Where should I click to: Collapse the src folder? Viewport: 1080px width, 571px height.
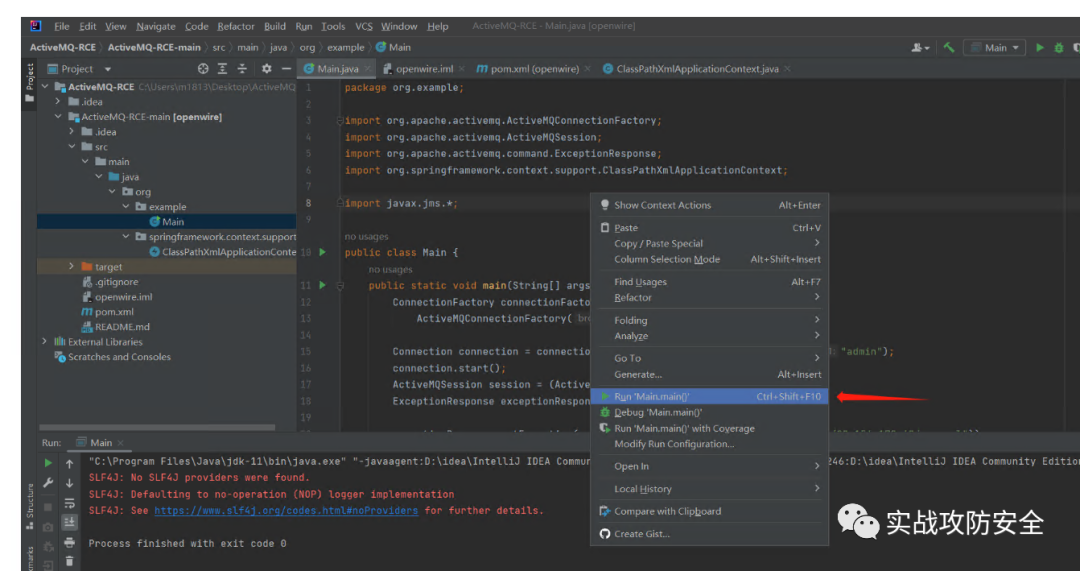pyautogui.click(x=72, y=147)
